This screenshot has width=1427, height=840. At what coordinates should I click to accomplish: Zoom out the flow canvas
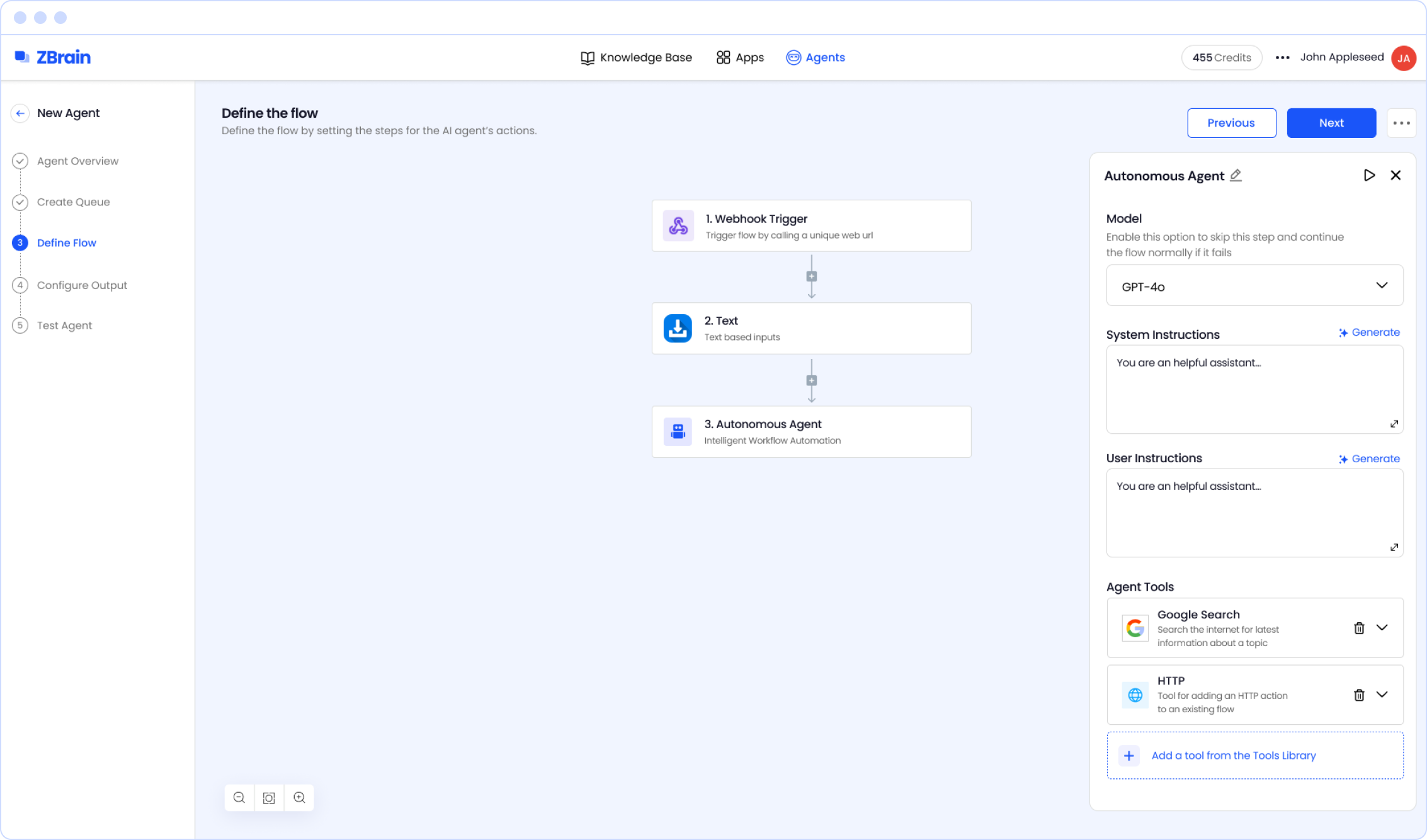point(239,798)
